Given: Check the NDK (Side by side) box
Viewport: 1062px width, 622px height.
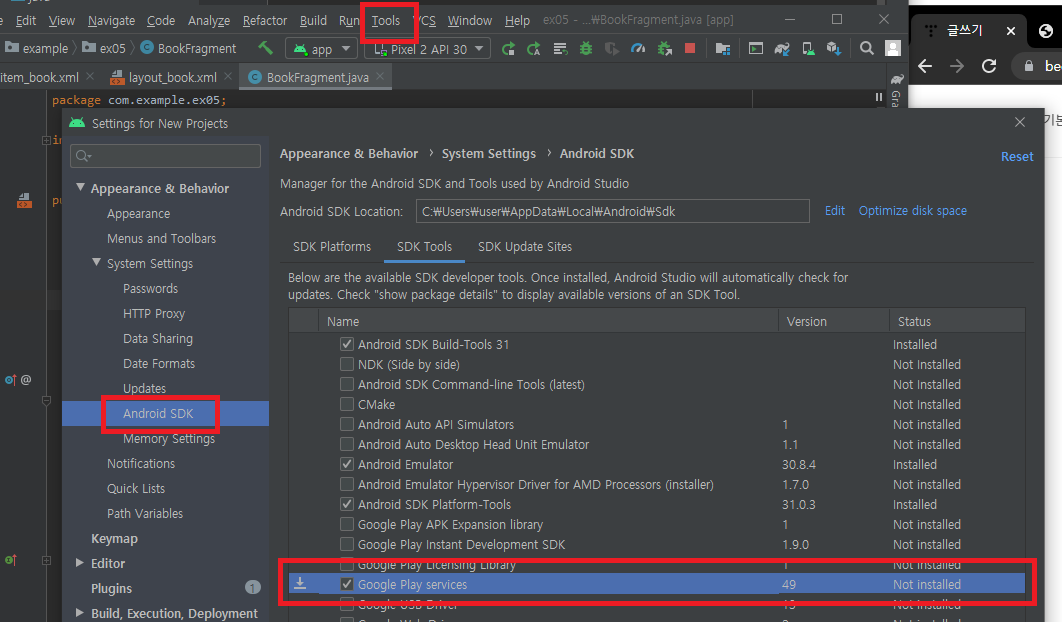Looking at the screenshot, I should (x=347, y=364).
